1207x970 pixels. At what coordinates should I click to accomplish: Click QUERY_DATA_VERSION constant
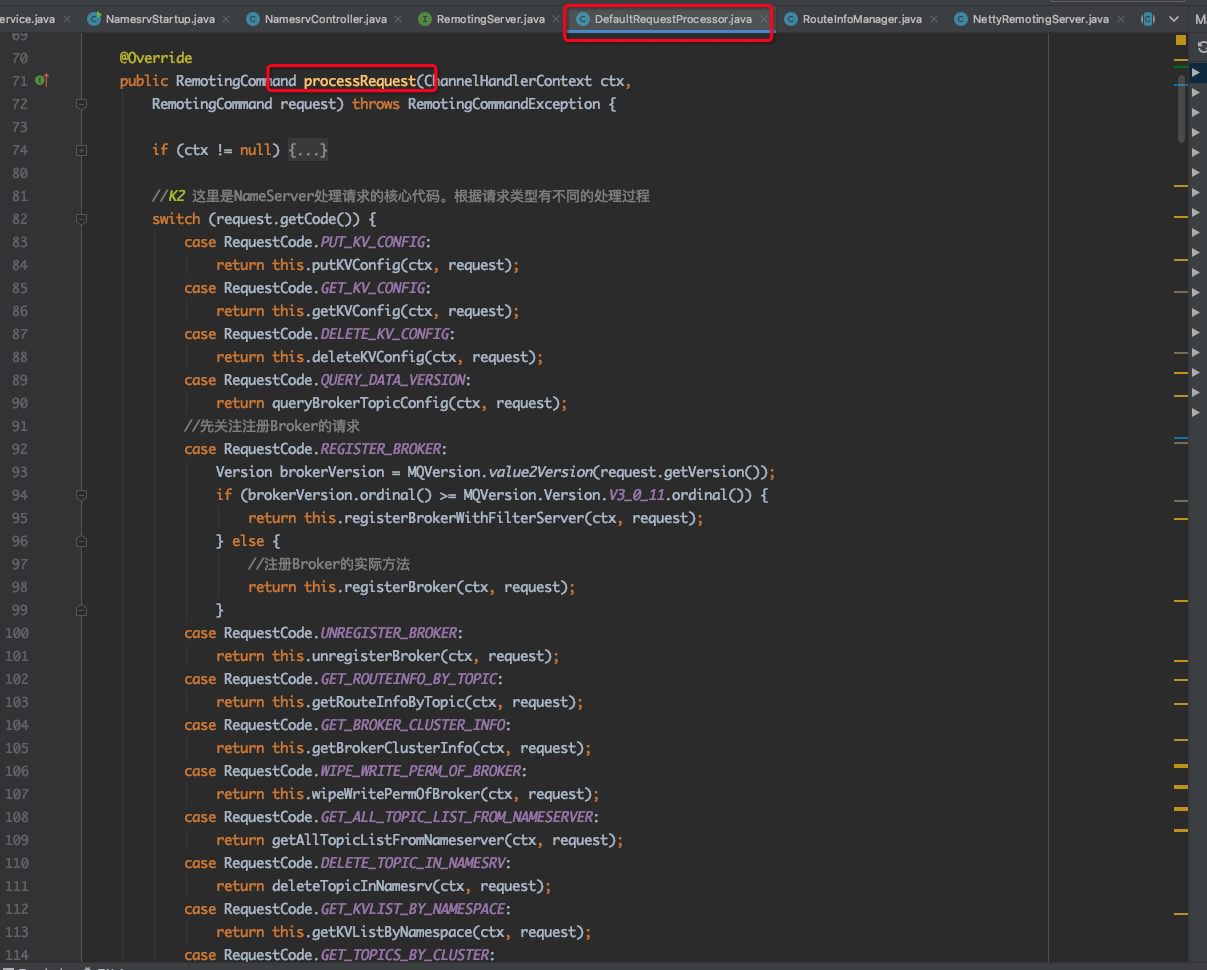click(x=394, y=380)
